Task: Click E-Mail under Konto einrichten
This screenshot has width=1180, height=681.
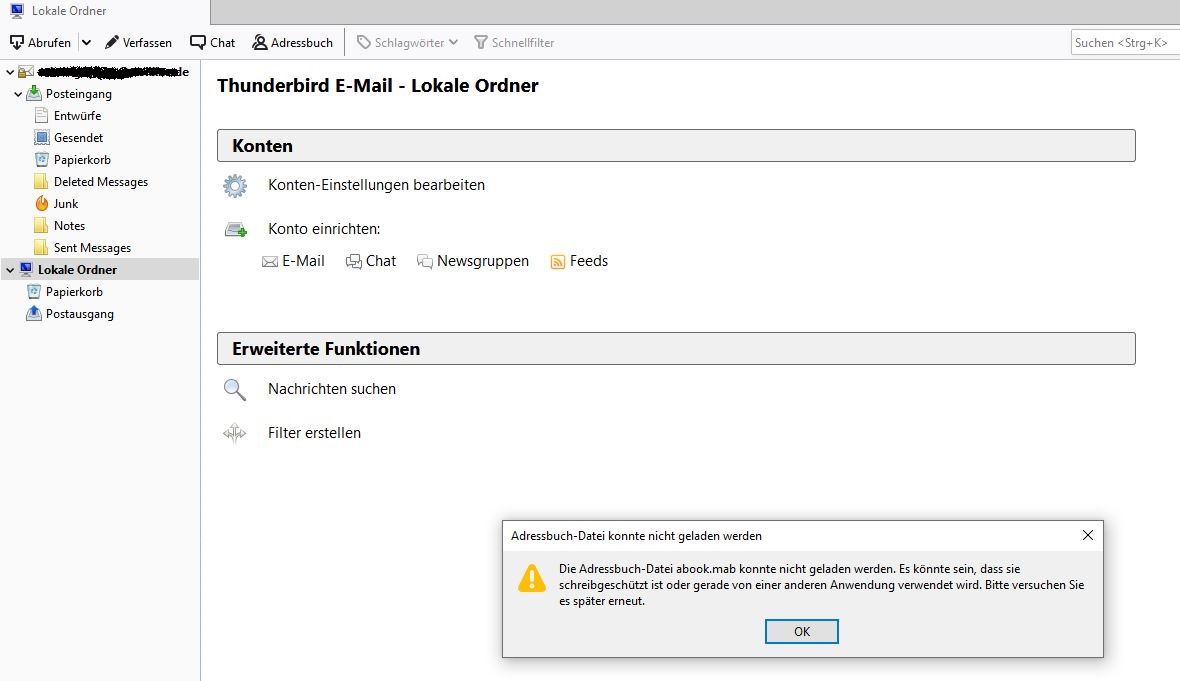Action: click(293, 261)
